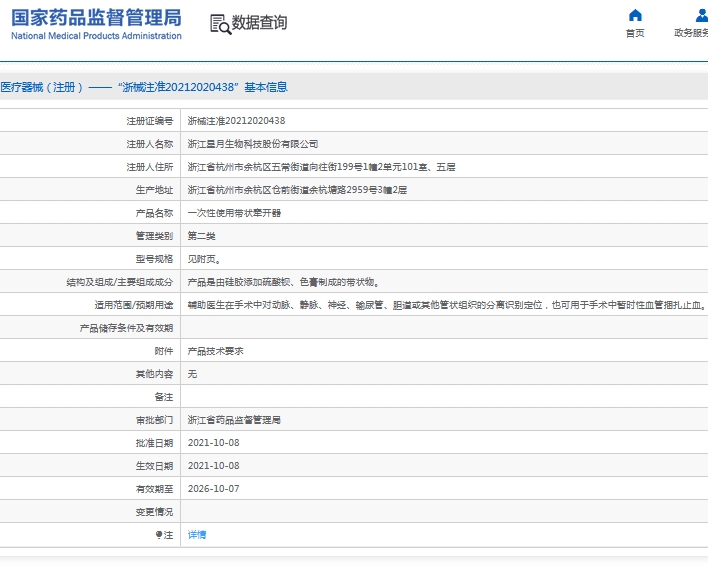Click the 数据查询 heading text

(x=259, y=23)
